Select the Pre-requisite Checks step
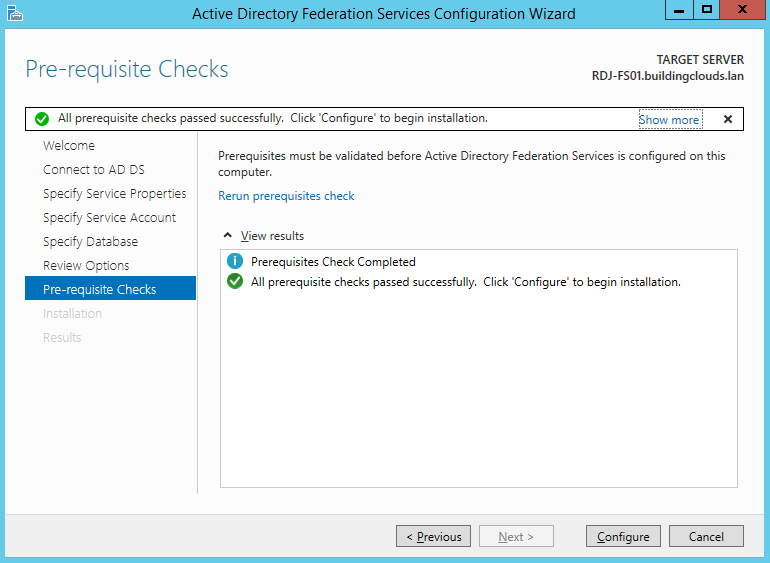Viewport: 770px width, 563px height. [x=99, y=290]
